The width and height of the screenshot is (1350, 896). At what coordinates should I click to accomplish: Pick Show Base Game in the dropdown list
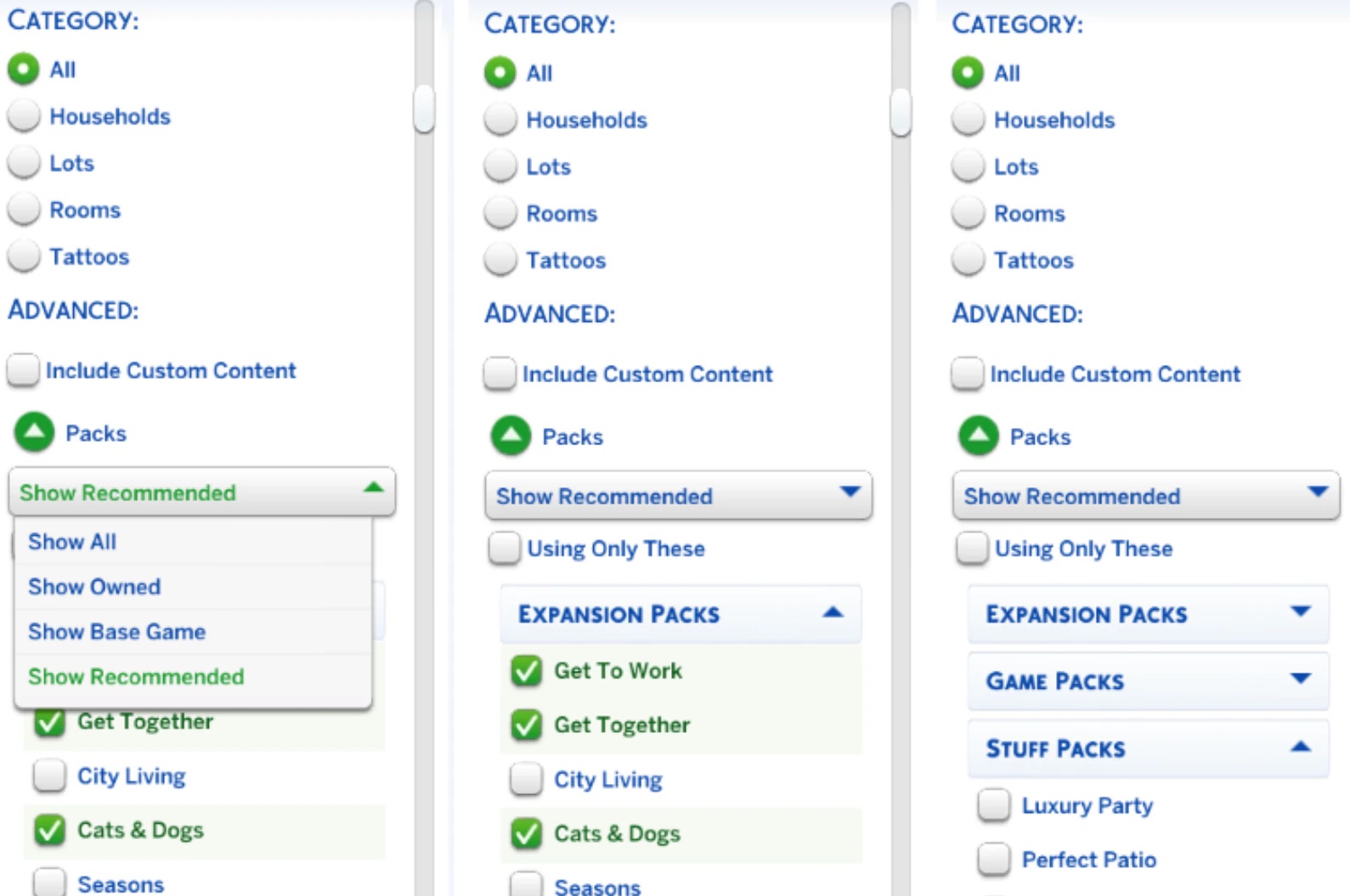pos(116,632)
